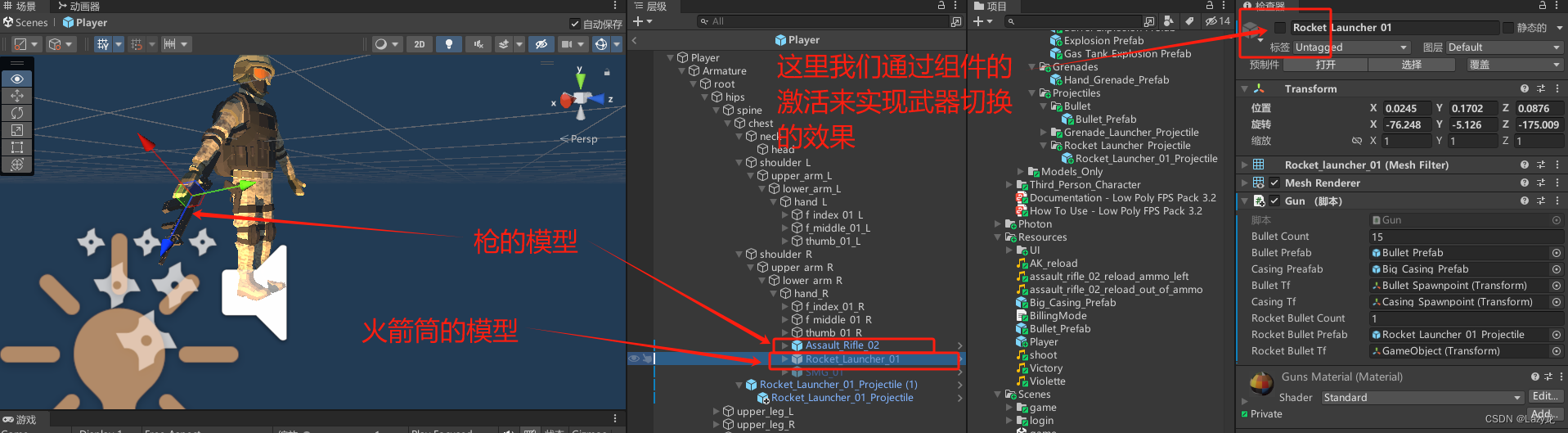Click the prefab Select button
Viewport: 1568px width, 433px height.
coord(1411,65)
